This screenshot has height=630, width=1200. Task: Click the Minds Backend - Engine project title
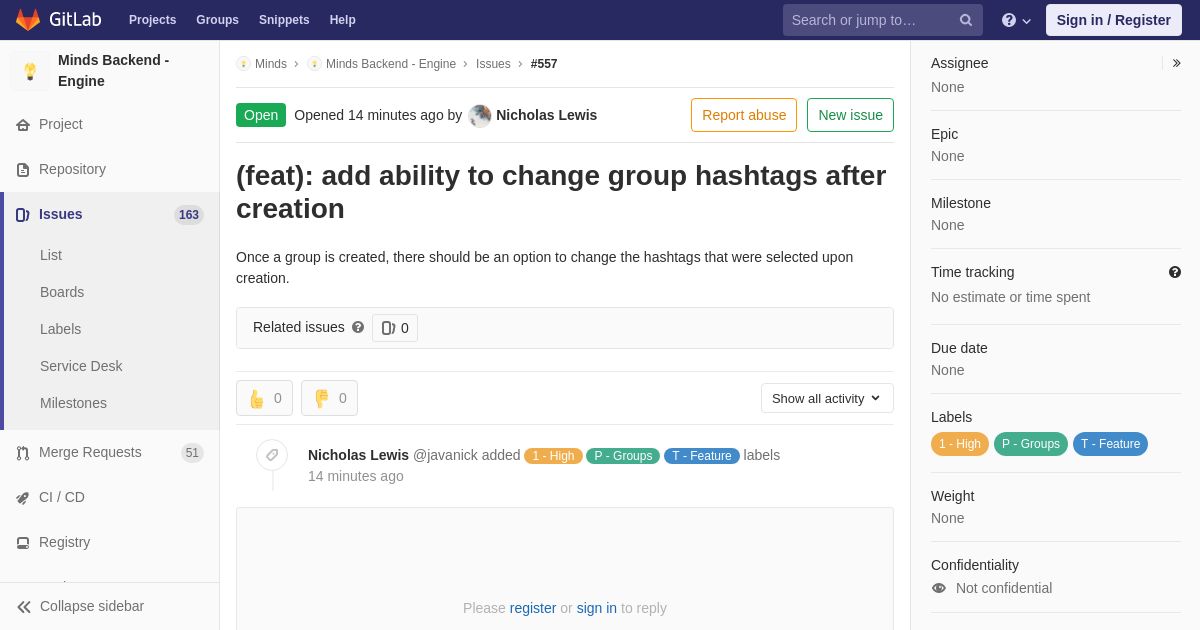click(114, 71)
